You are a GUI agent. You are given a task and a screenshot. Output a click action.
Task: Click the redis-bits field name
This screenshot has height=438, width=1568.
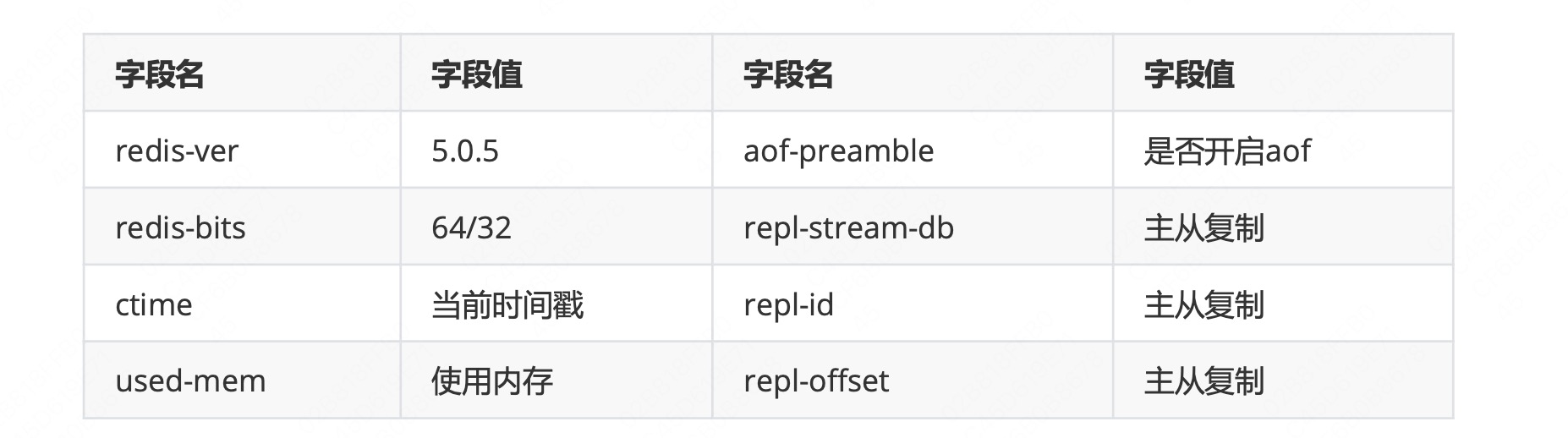click(180, 227)
